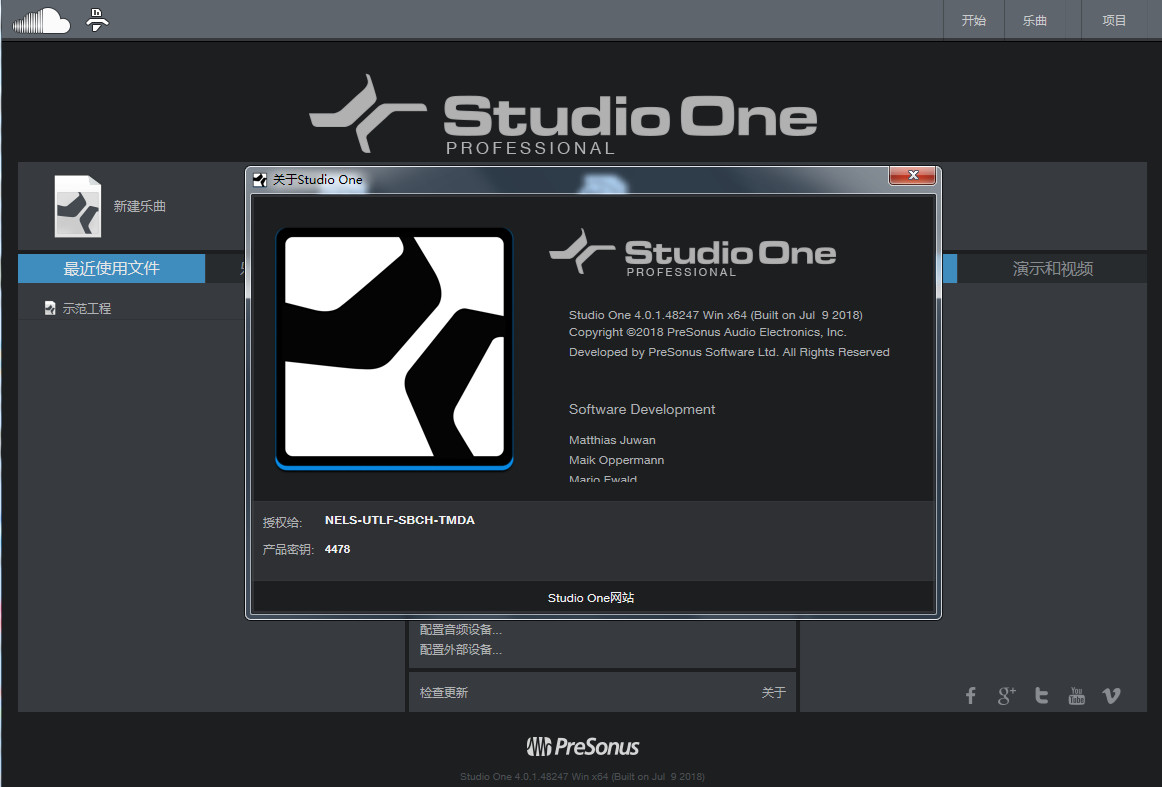Open the Twitter social icon

click(1041, 696)
